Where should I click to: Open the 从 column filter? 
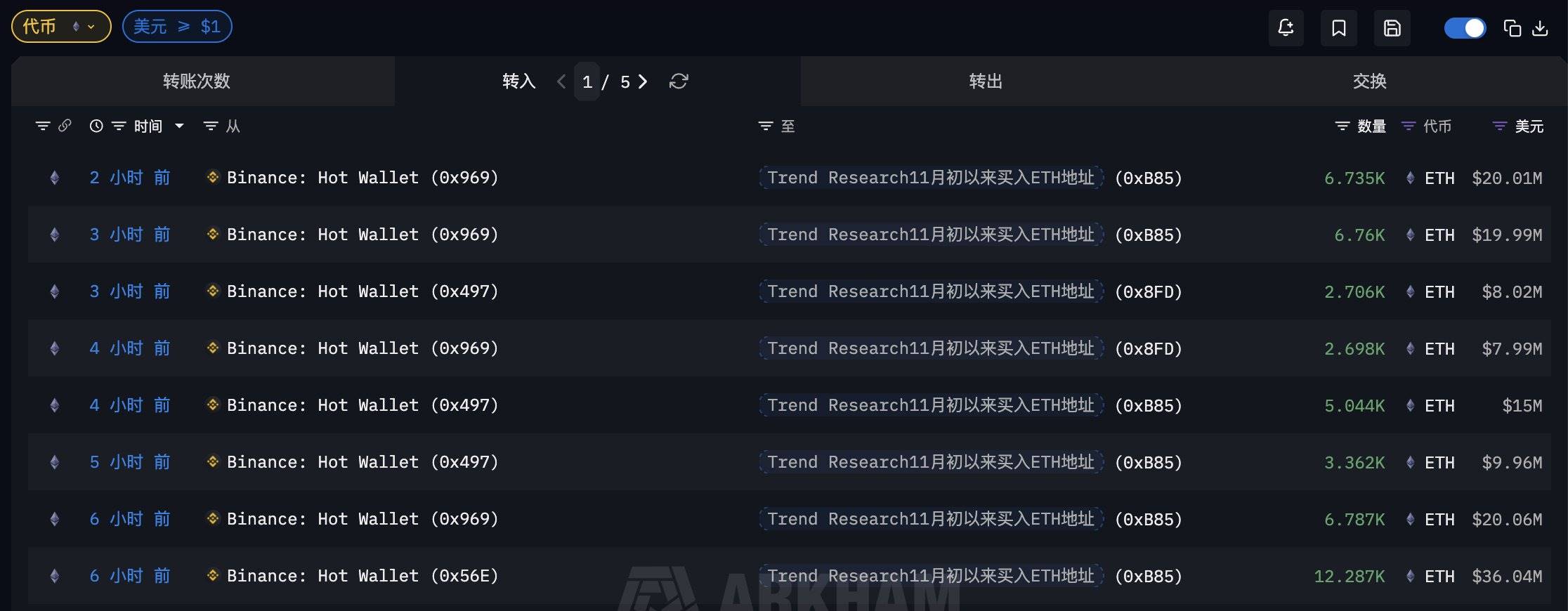tap(210, 126)
